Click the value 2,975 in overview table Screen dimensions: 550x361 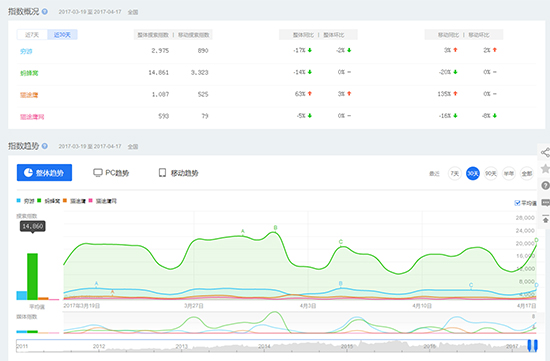(160, 51)
